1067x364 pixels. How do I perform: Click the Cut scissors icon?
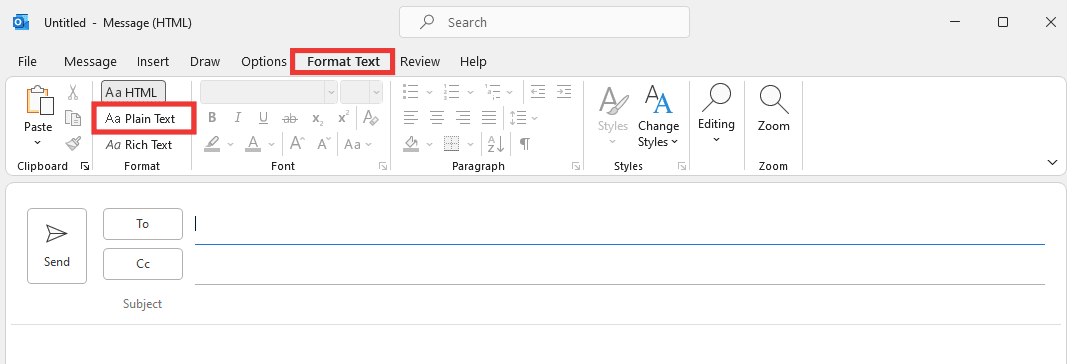tap(73, 92)
